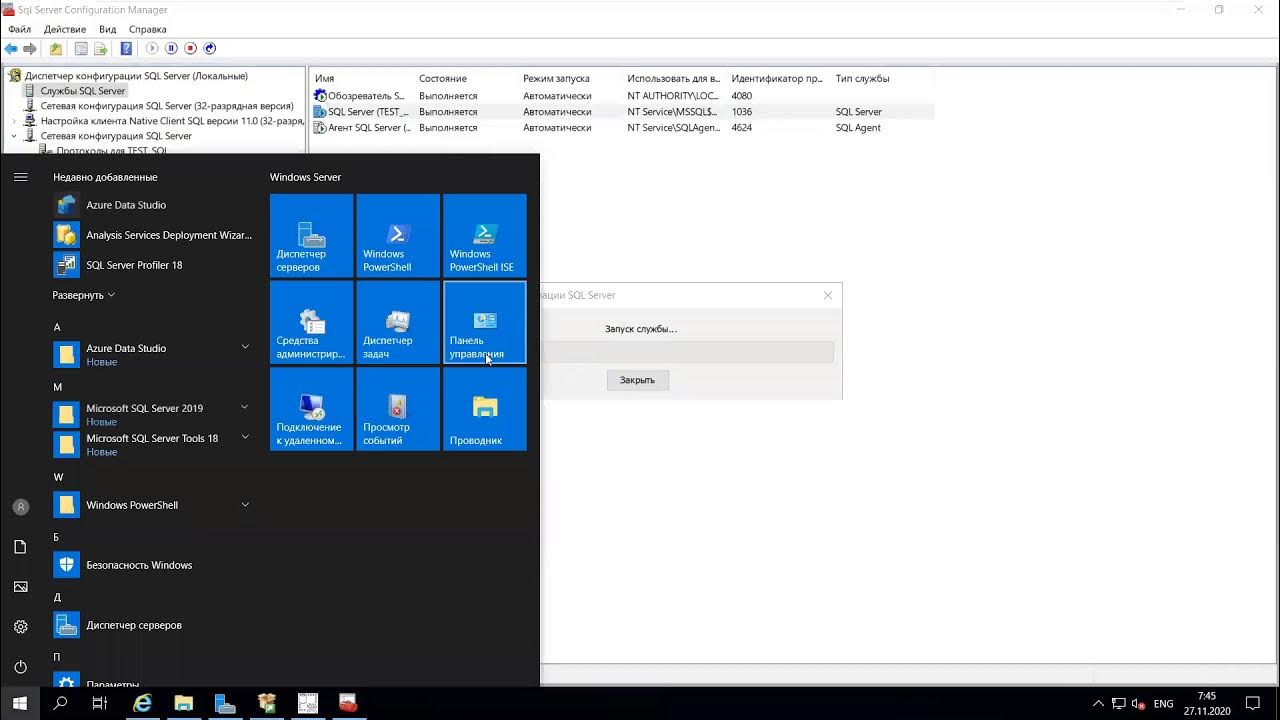Click the Pause service toolbar button
1280x720 pixels.
171,48
